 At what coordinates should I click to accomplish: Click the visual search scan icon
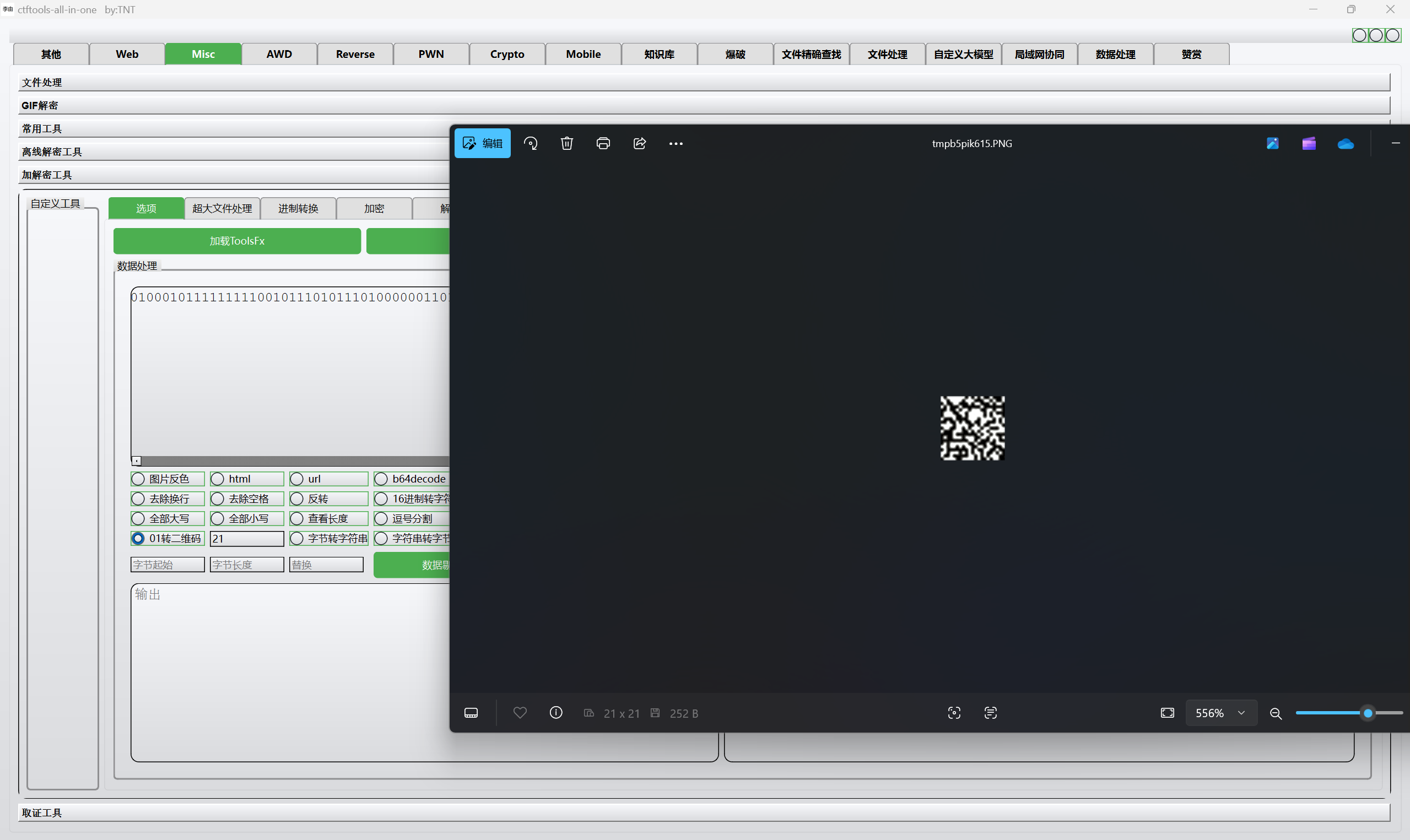pos(954,713)
